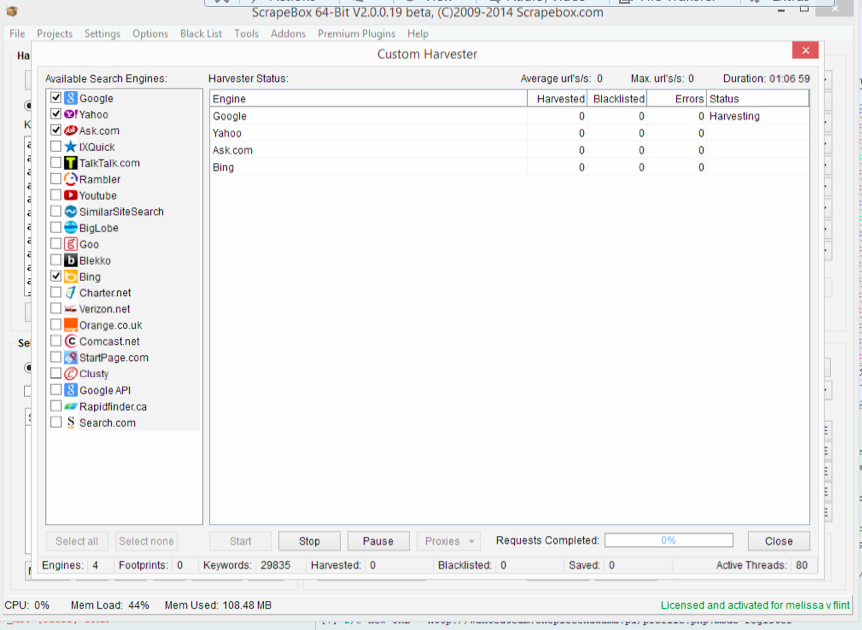Click the Verizon.net icon
The image size is (862, 630).
coord(70,309)
